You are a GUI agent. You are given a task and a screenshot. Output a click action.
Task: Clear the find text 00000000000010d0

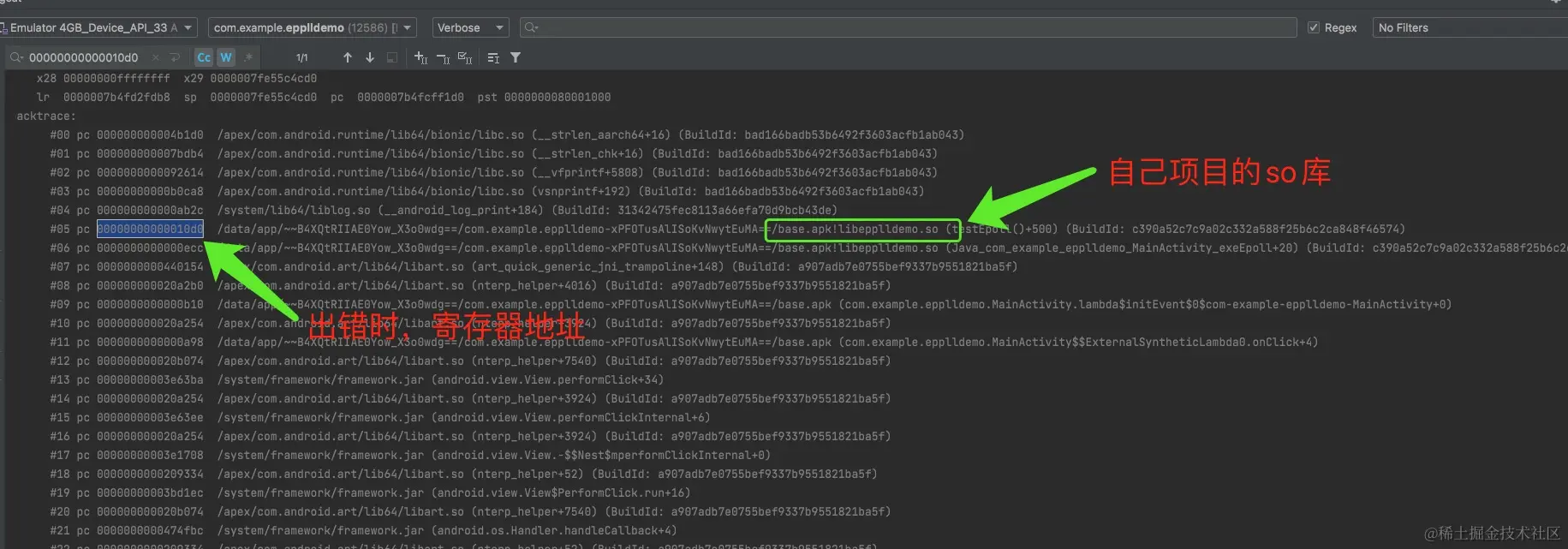155,57
